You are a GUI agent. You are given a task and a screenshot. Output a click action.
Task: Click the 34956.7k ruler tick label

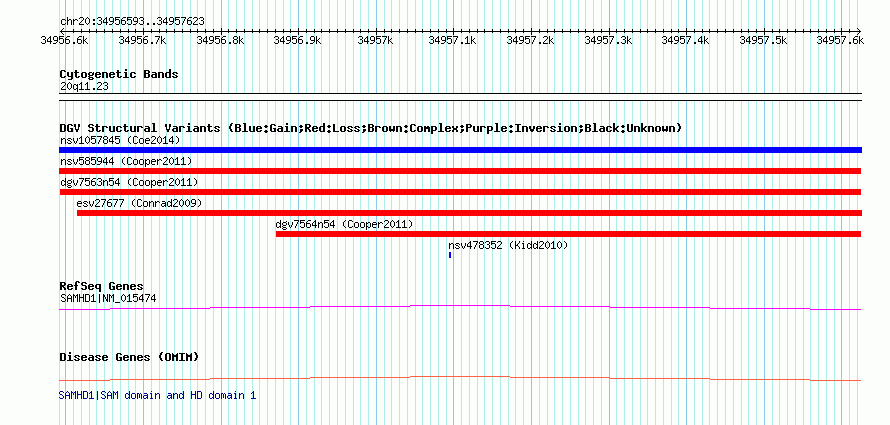[x=142, y=40]
